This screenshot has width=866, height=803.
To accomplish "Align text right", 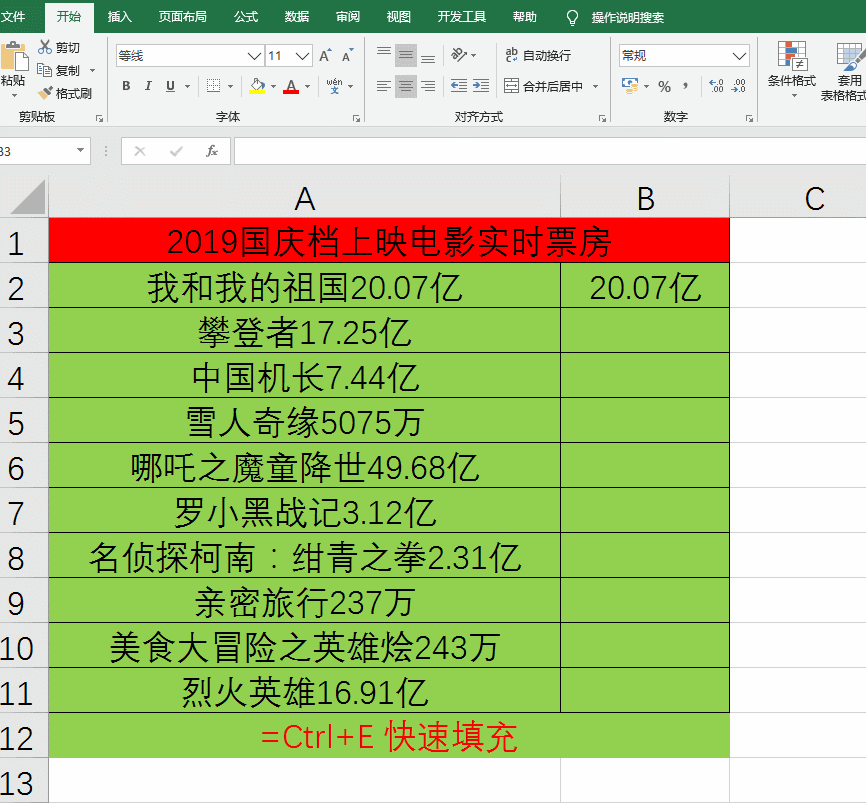I will [x=428, y=86].
